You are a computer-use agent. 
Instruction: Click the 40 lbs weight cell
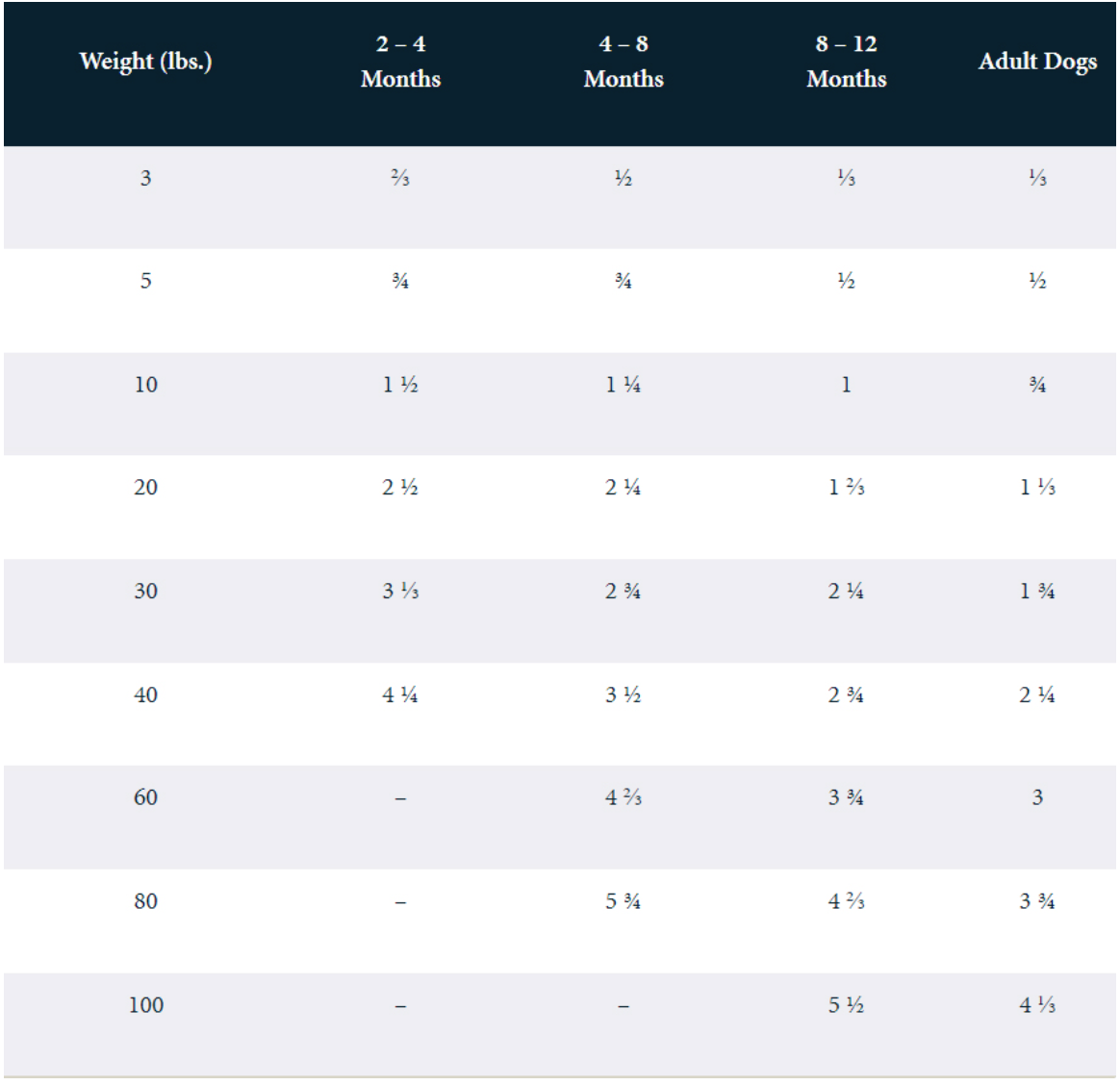(145, 694)
